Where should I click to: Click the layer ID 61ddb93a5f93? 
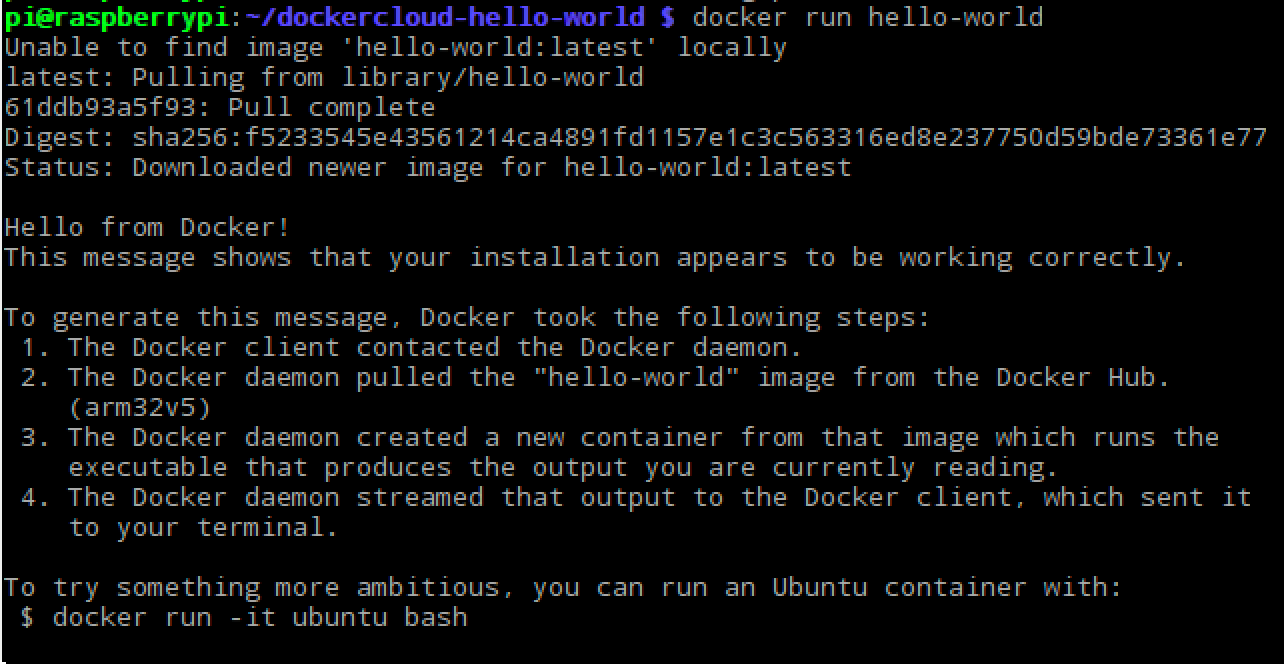coord(107,107)
